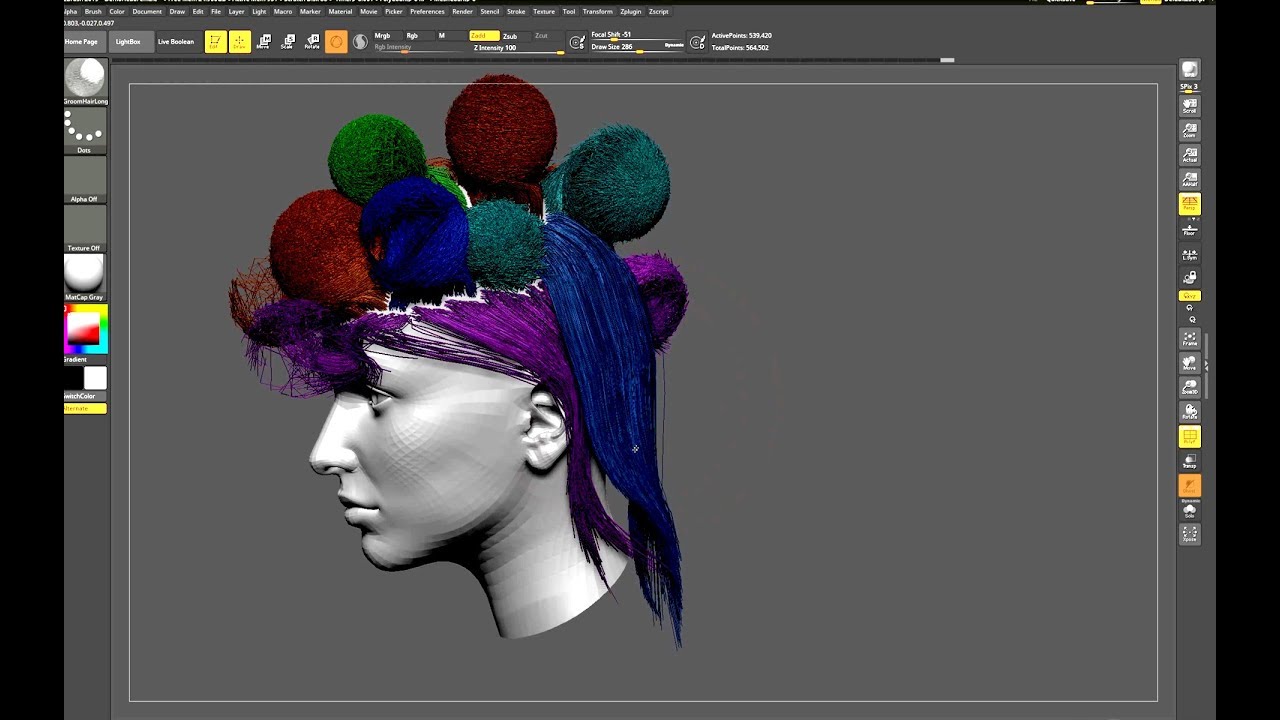
Task: Open the Zplugin menu
Action: point(630,12)
